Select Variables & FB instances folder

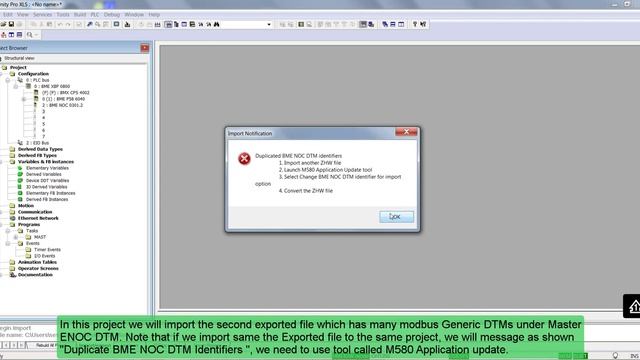[46, 162]
